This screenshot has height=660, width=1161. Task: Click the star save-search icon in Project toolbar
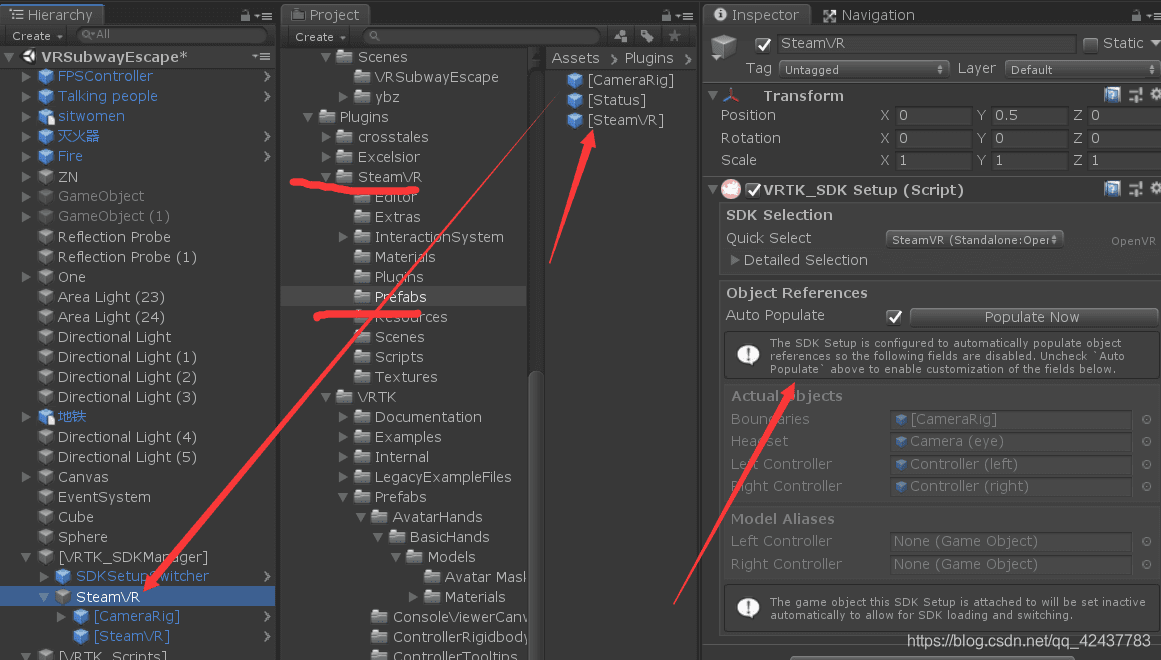pyautogui.click(x=674, y=36)
